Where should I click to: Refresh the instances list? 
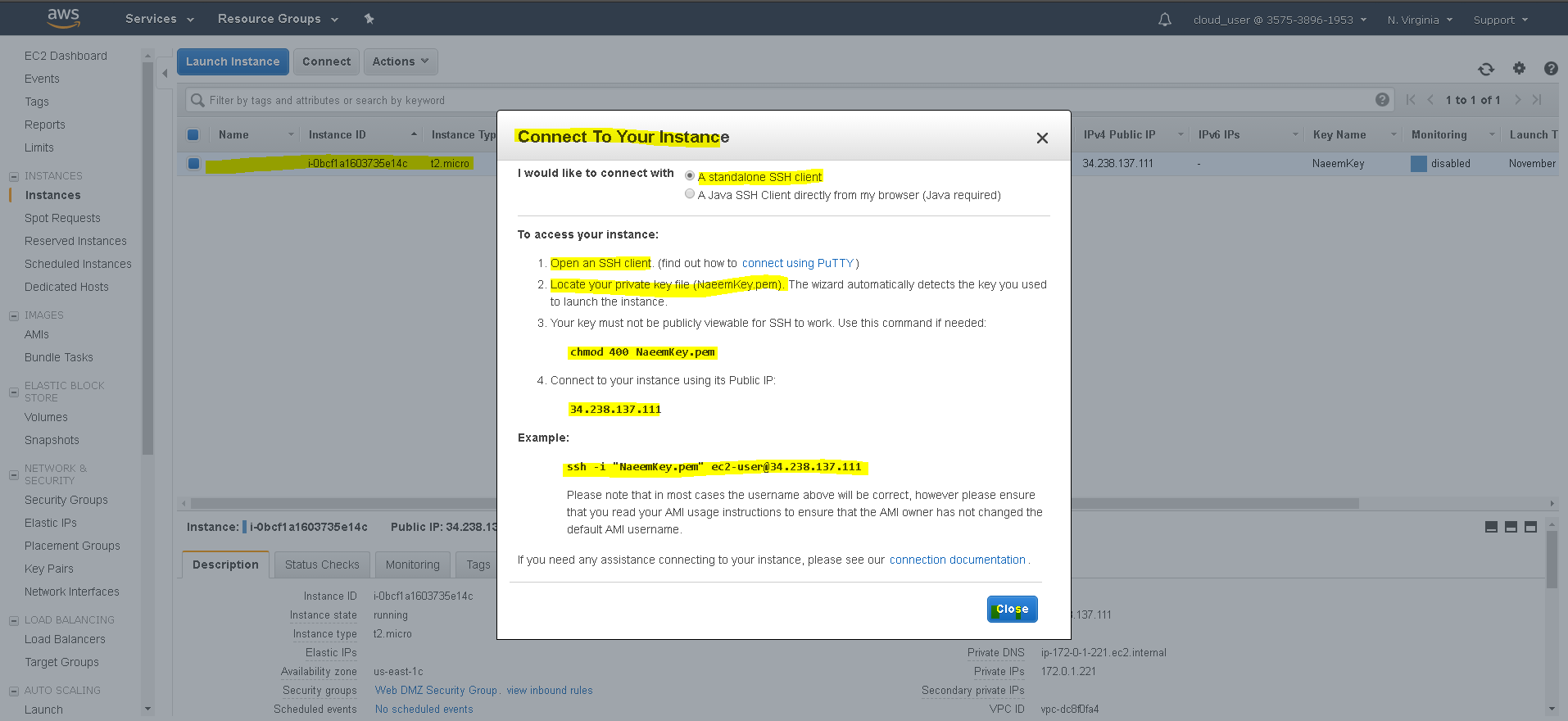(x=1486, y=69)
